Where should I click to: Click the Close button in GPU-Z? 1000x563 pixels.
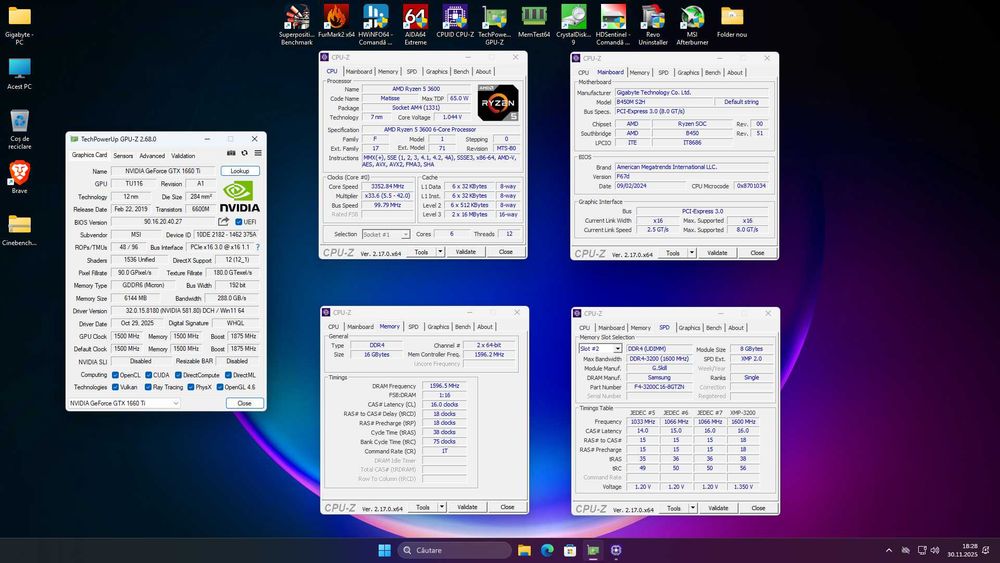244,403
